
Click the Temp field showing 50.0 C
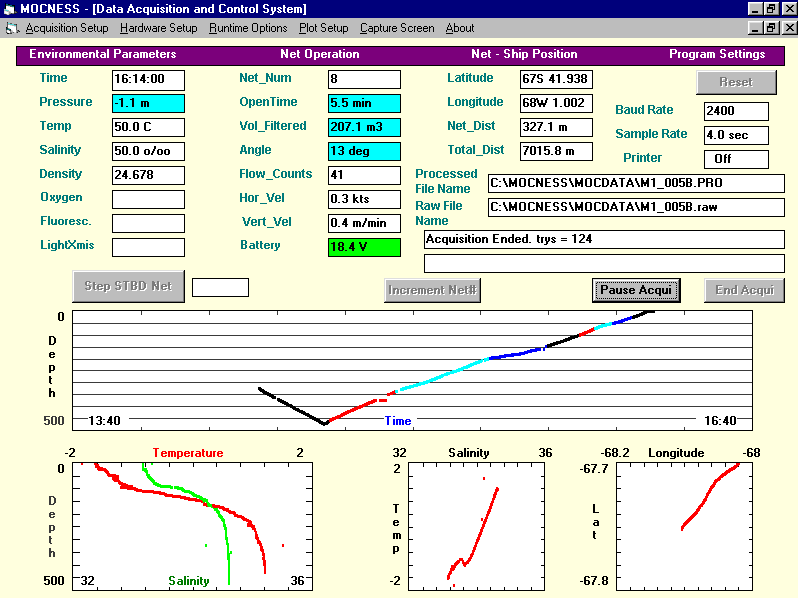coord(148,127)
